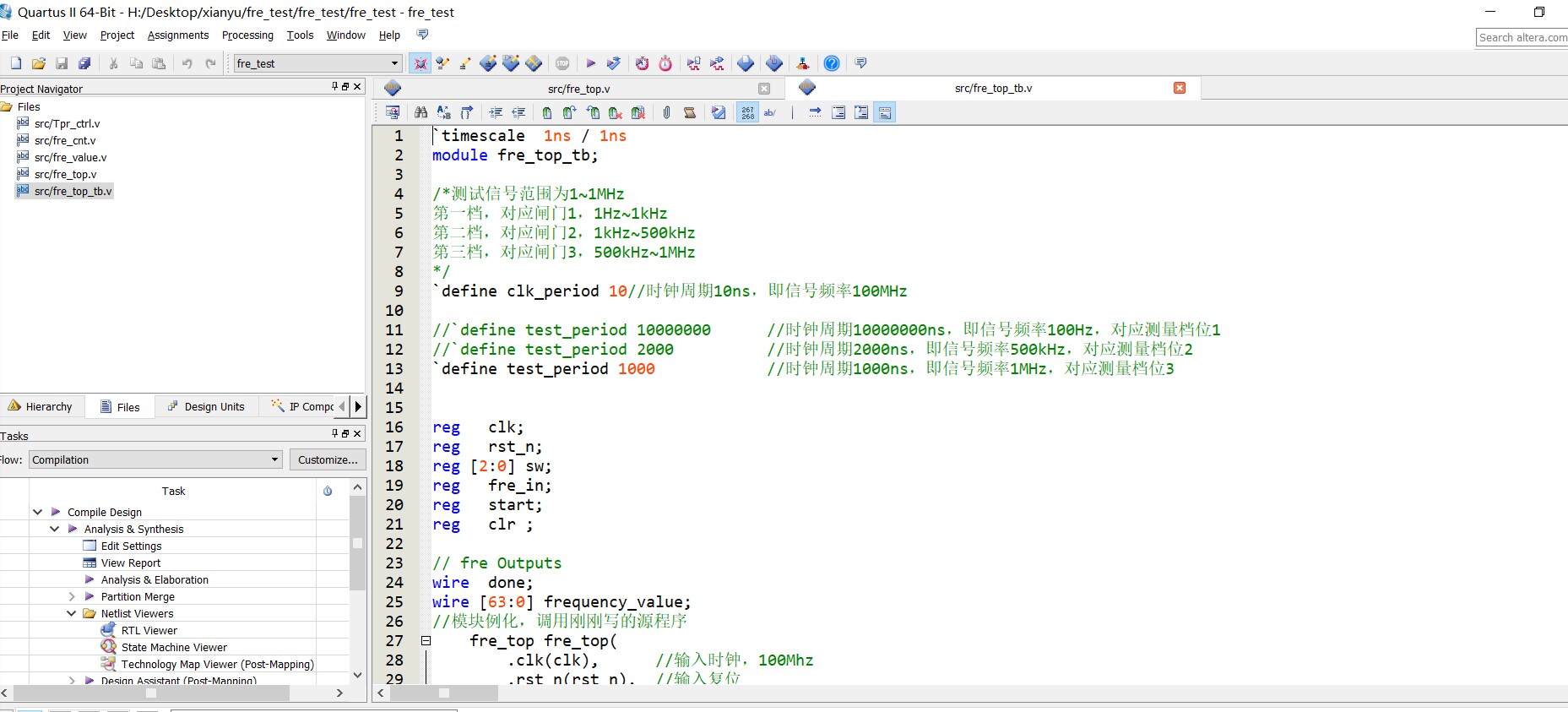1568x712 pixels.
Task: Collapse the Netlist Viewers folder
Action: [71, 613]
